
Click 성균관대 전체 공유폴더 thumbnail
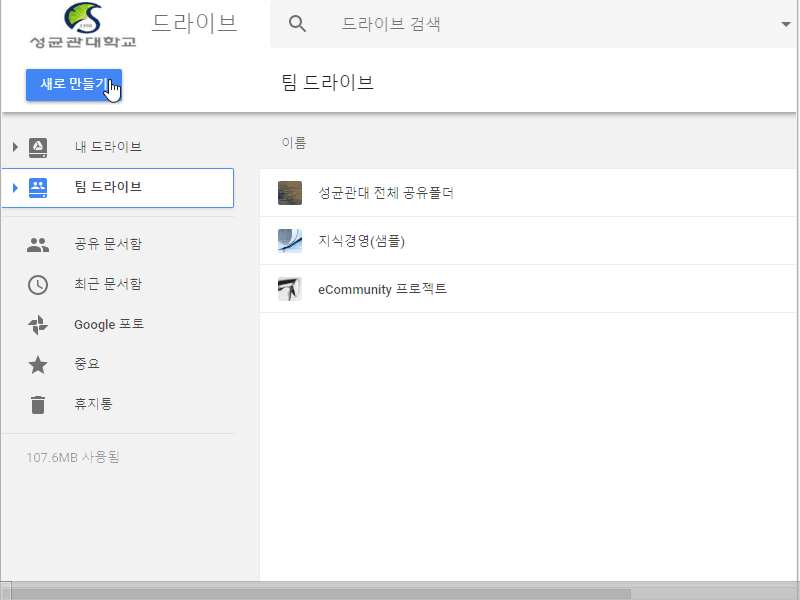click(x=290, y=193)
